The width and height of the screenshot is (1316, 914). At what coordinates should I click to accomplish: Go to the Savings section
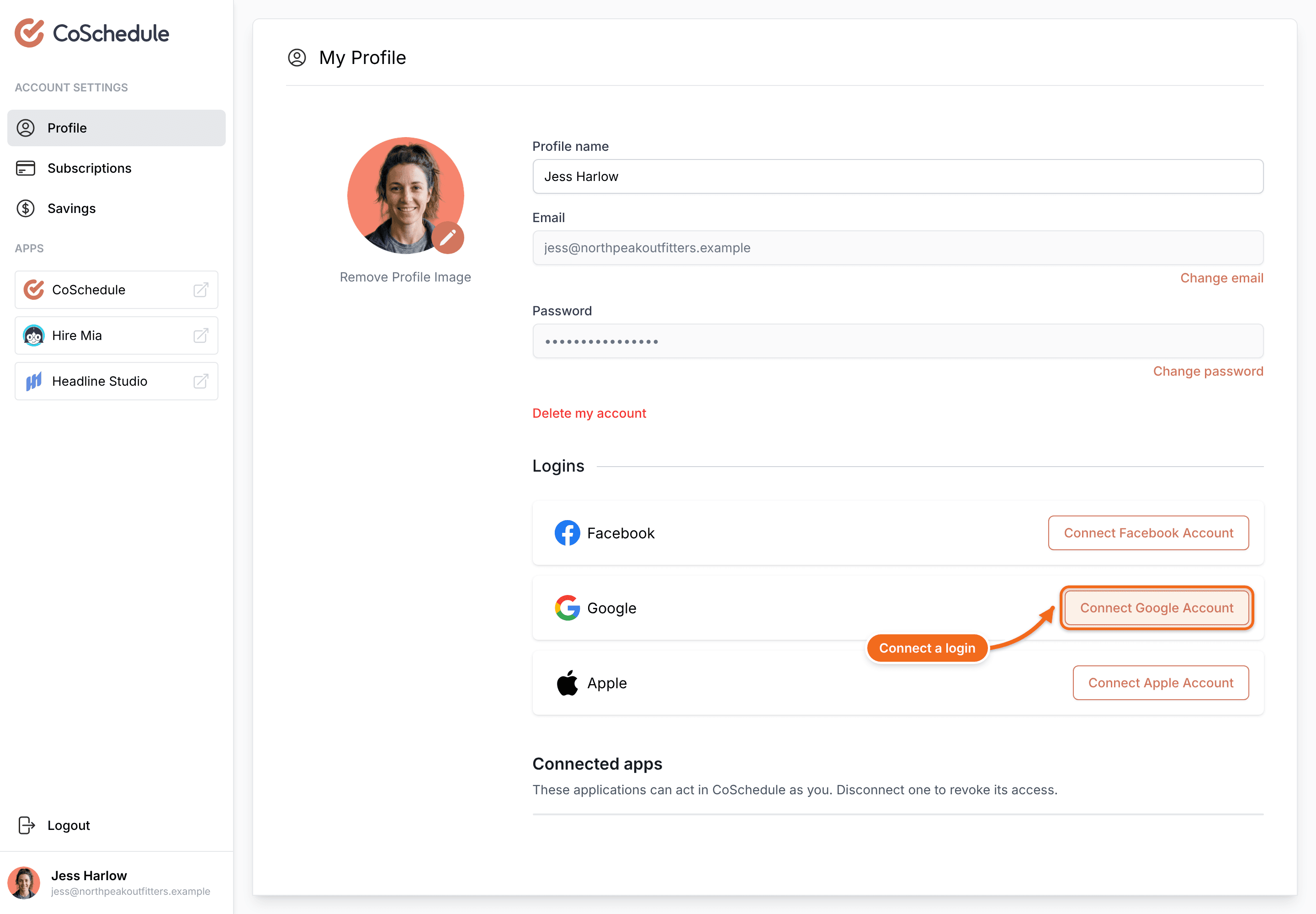tap(116, 208)
